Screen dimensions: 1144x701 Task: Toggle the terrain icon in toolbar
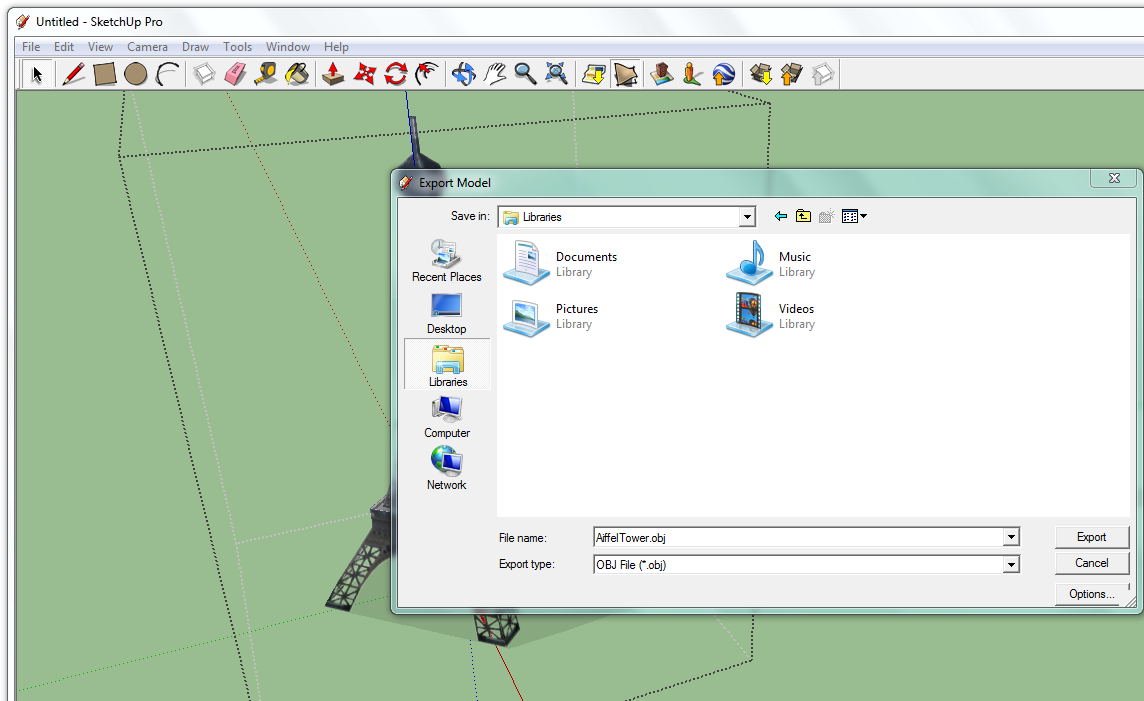(x=625, y=74)
